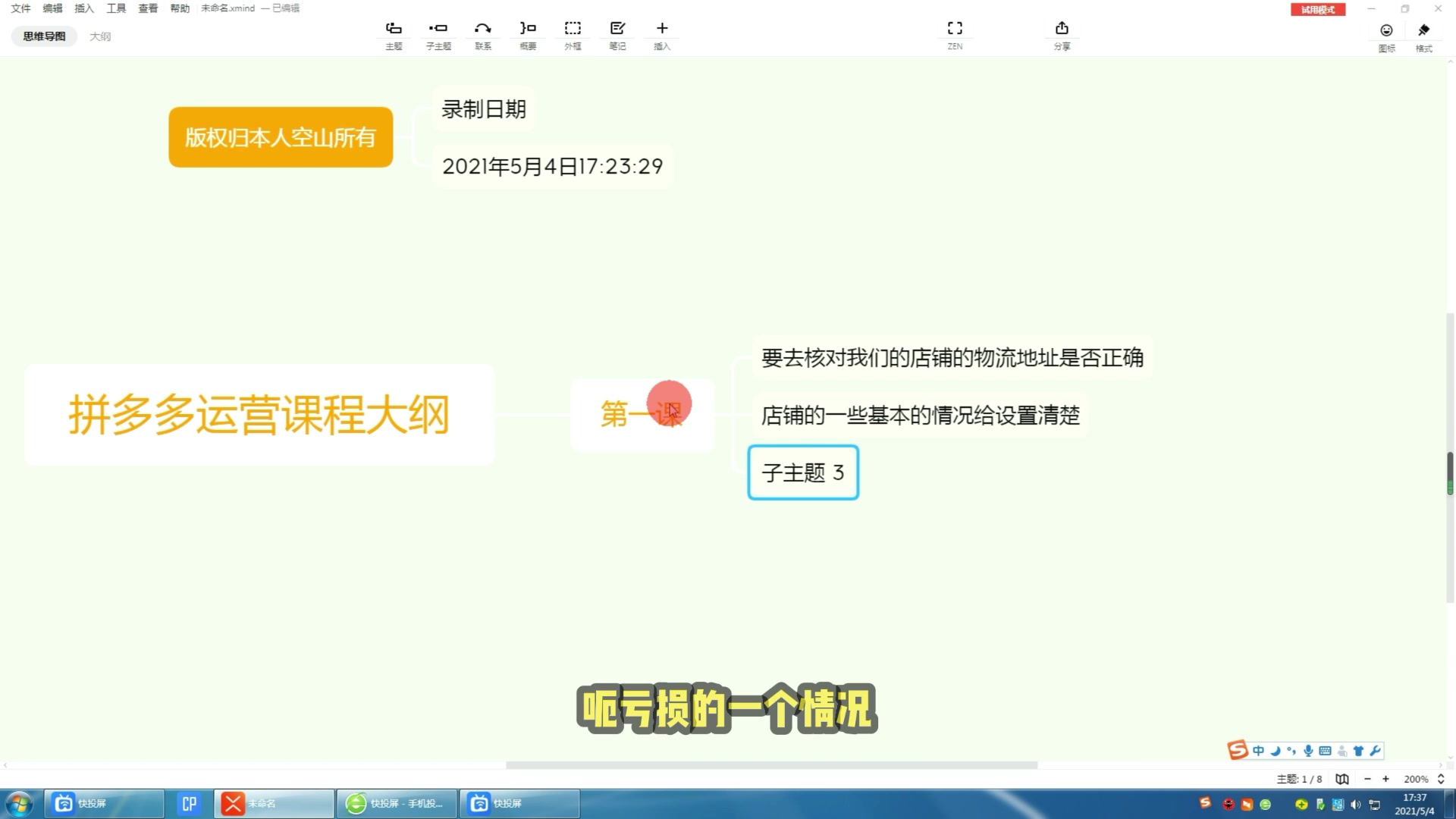The image size is (1456, 819).
Task: Open the taskbar clock 17:37
Action: pyautogui.click(x=1414, y=804)
